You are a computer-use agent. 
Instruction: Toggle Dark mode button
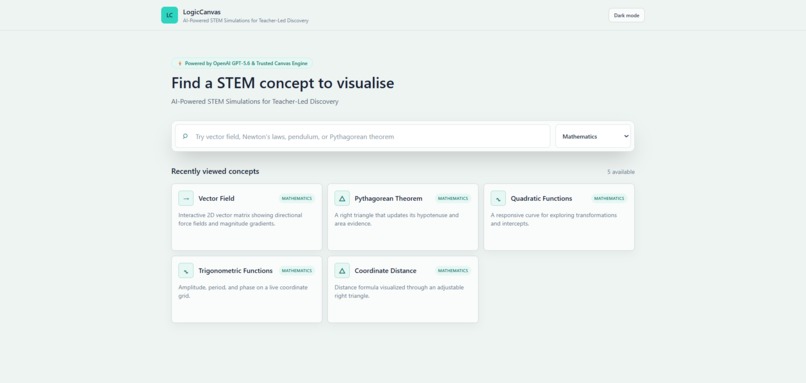pos(626,15)
